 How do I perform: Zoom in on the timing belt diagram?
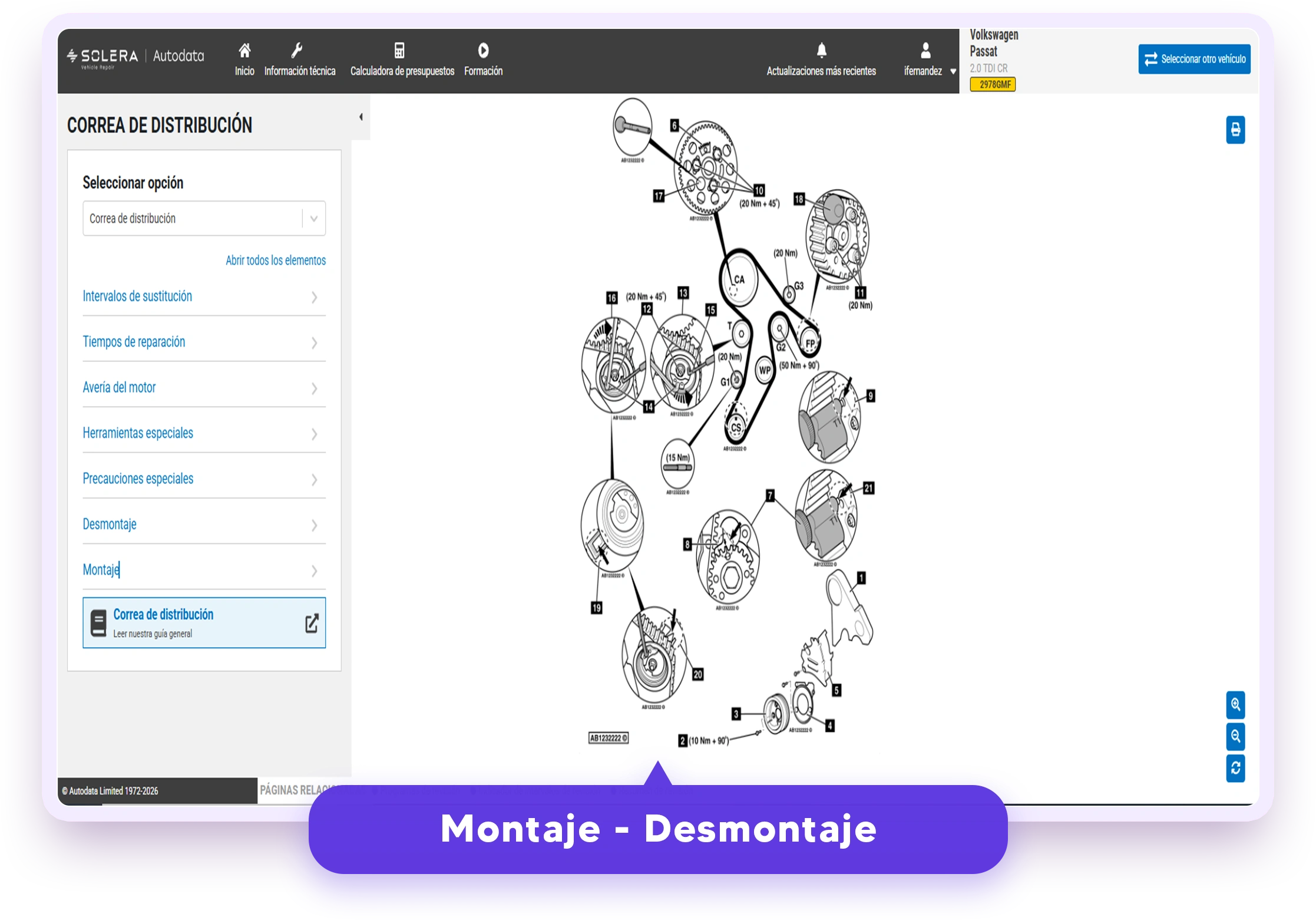1235,704
